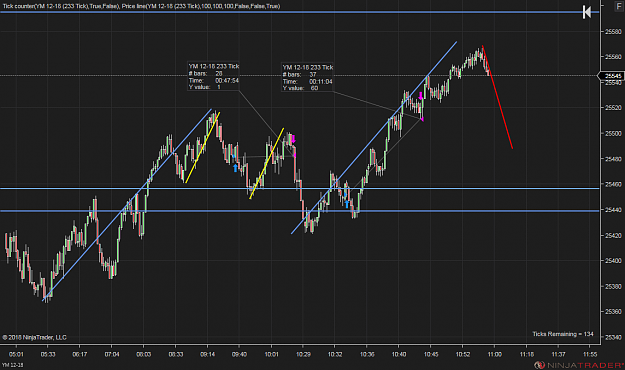Select the current price marker 25545
The height and width of the screenshot is (370, 625).
coord(611,76)
